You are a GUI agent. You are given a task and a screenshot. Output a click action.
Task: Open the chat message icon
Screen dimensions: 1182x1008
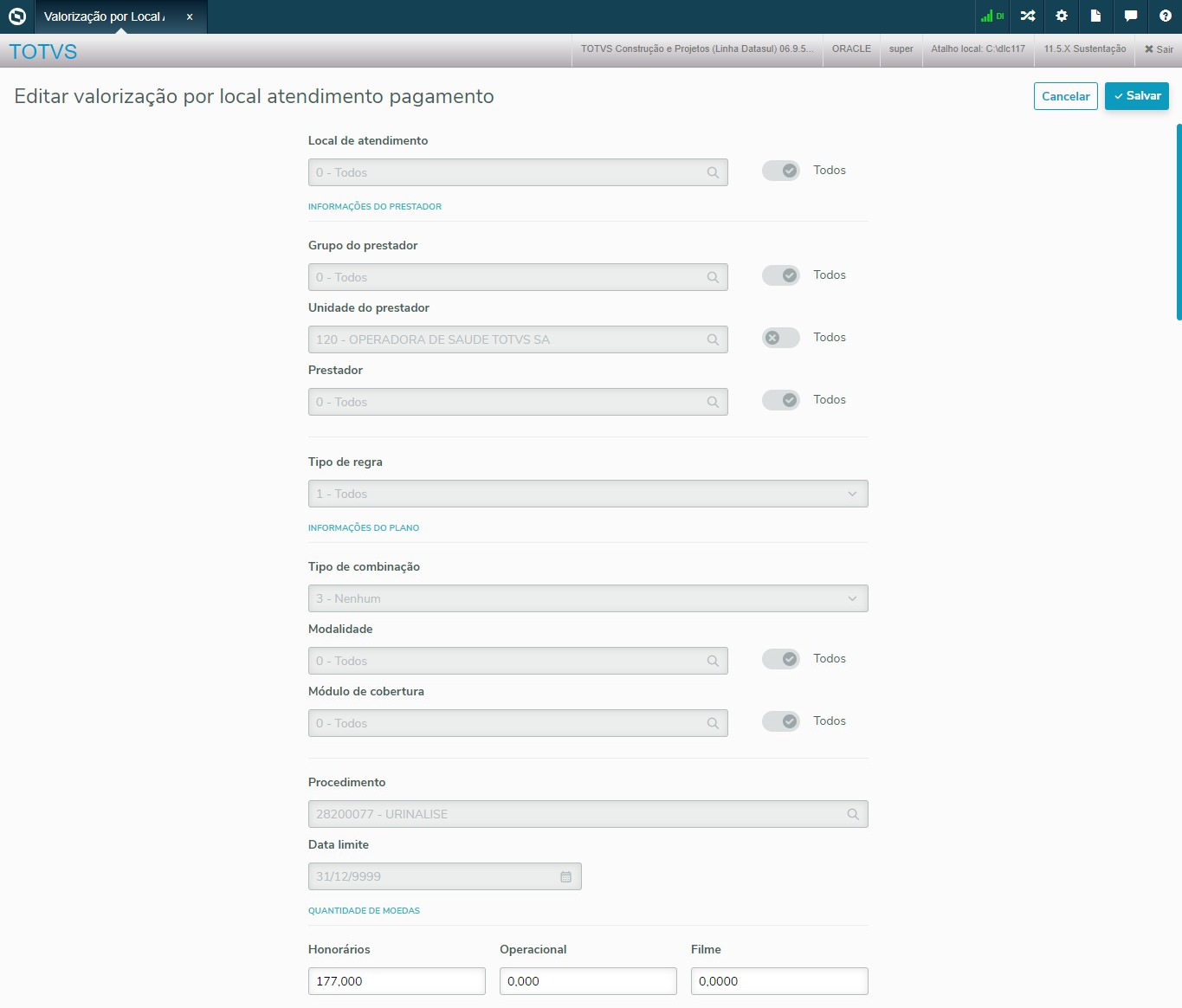point(1130,16)
